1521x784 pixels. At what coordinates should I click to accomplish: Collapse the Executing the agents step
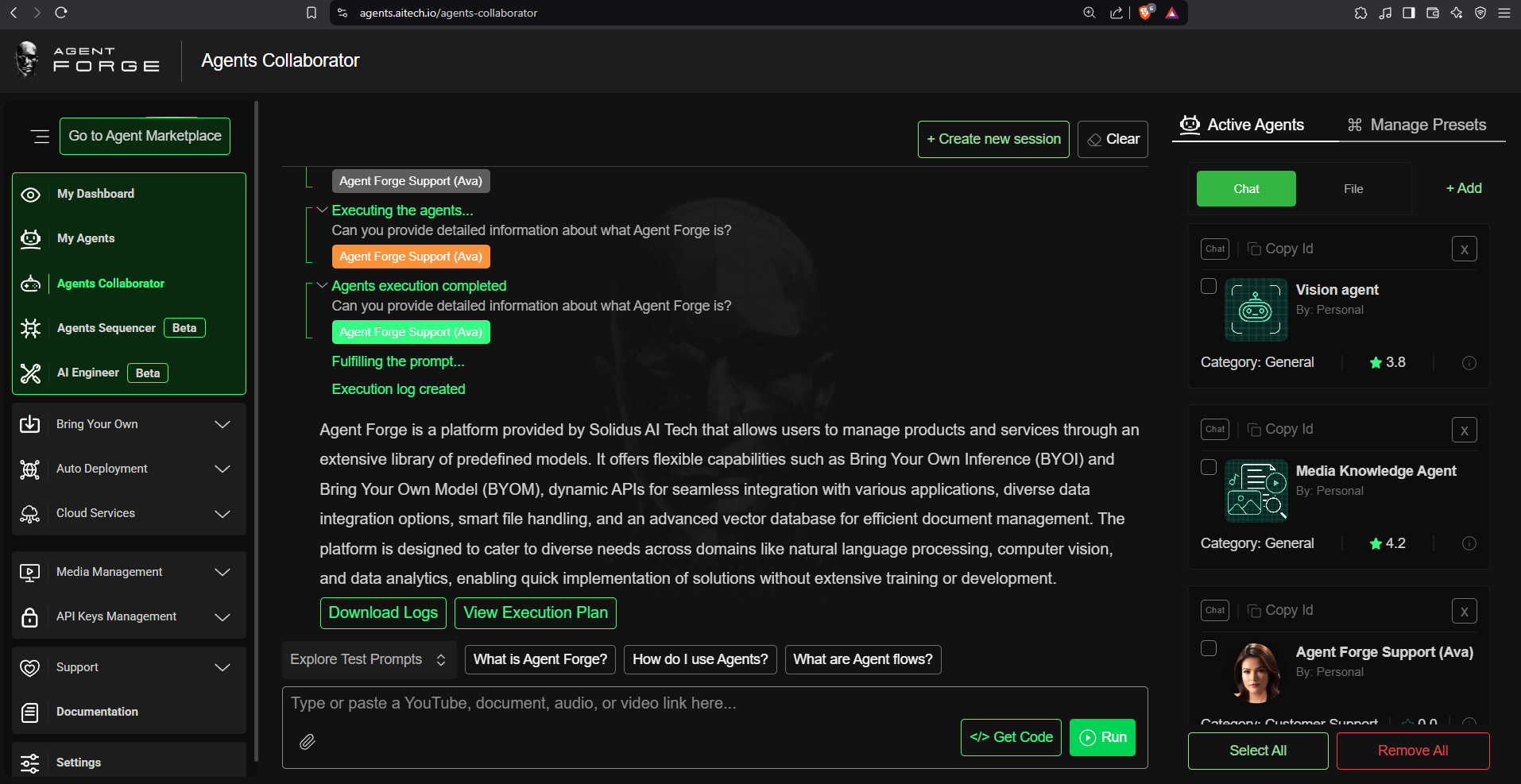click(x=322, y=210)
